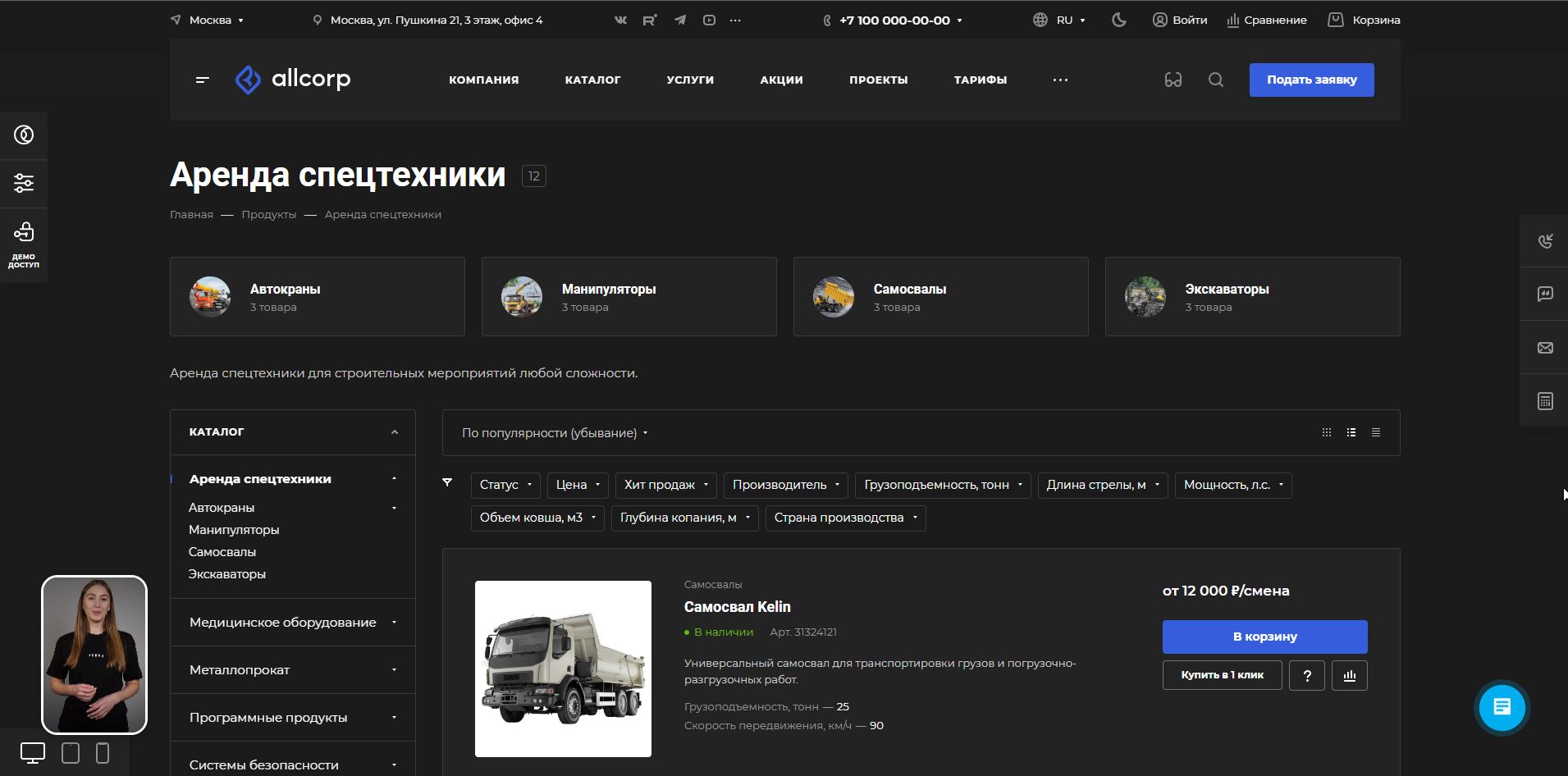Open the YouTube social icon
1568x776 pixels.
(x=710, y=21)
